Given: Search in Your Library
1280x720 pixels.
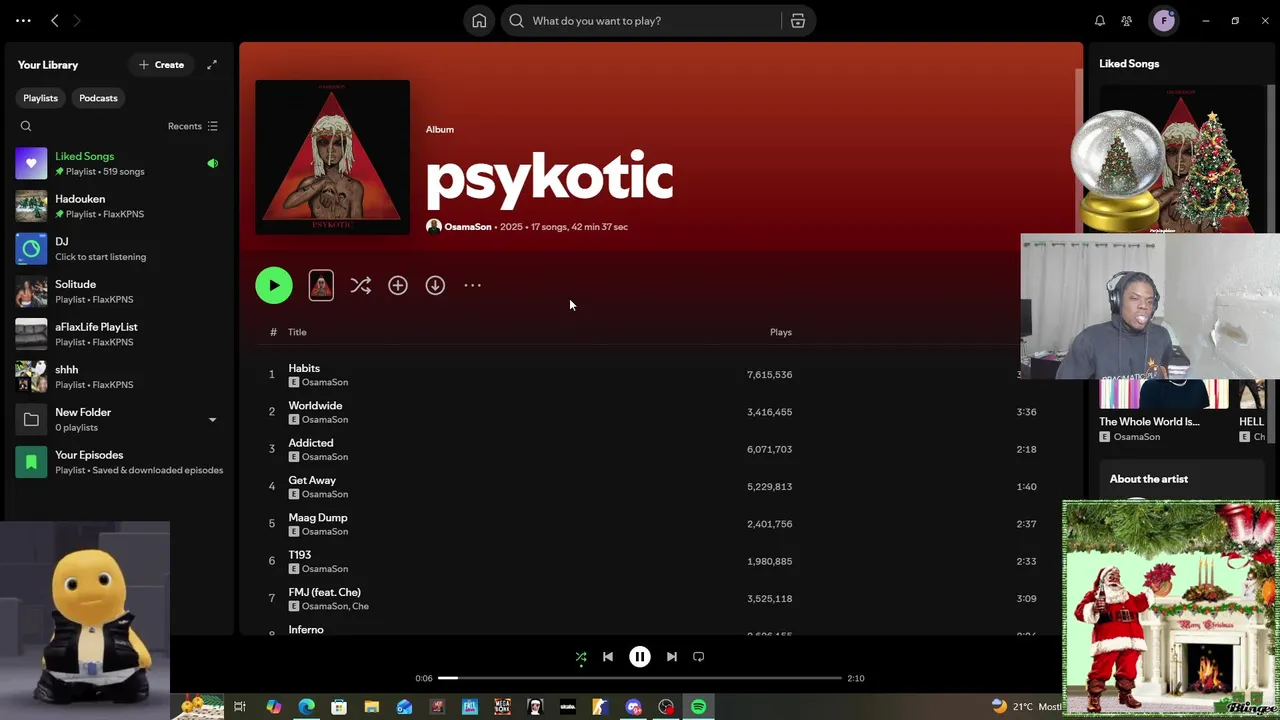Looking at the screenshot, I should (26, 126).
